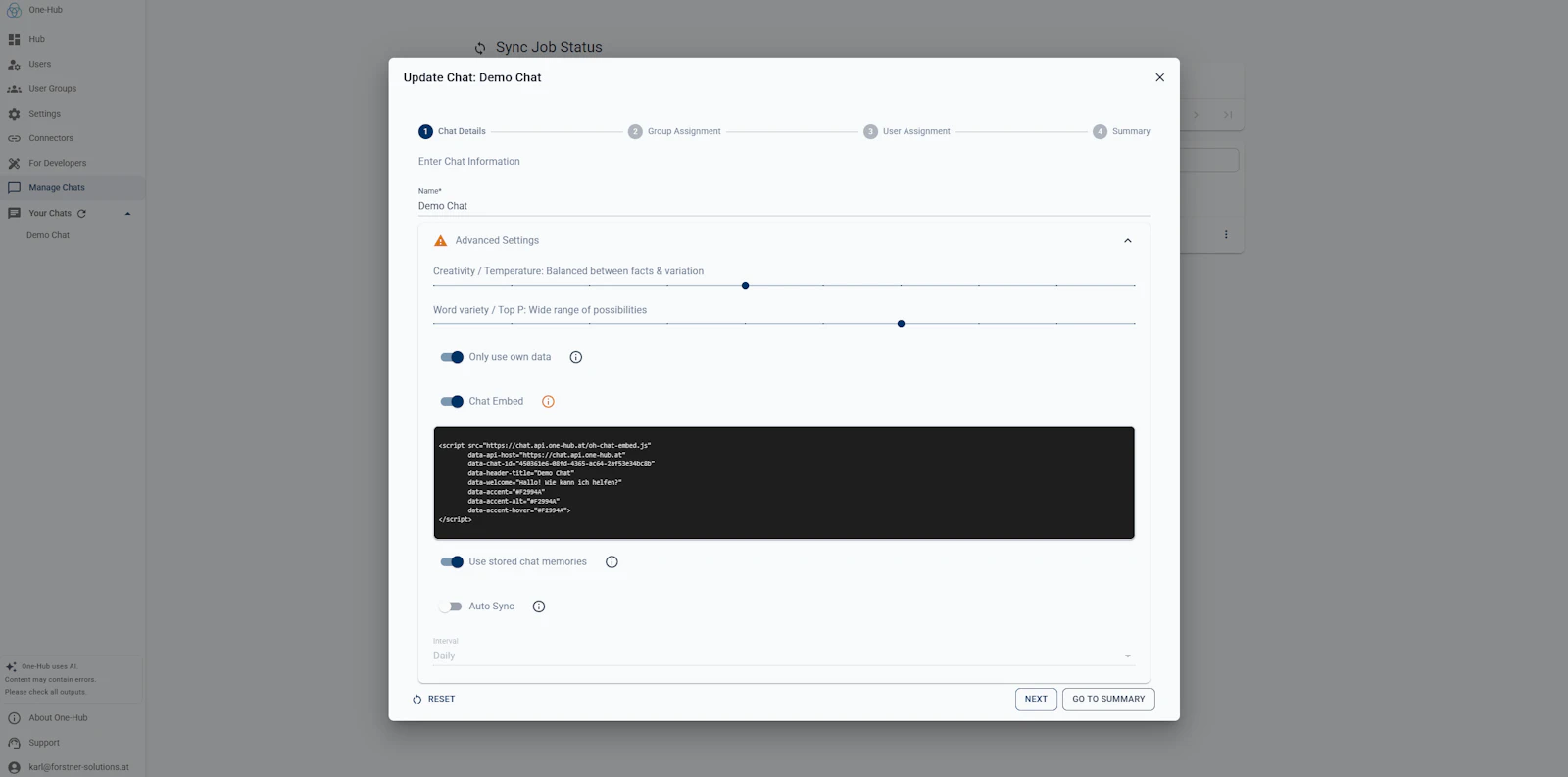Click the chat Name input field

(784, 206)
